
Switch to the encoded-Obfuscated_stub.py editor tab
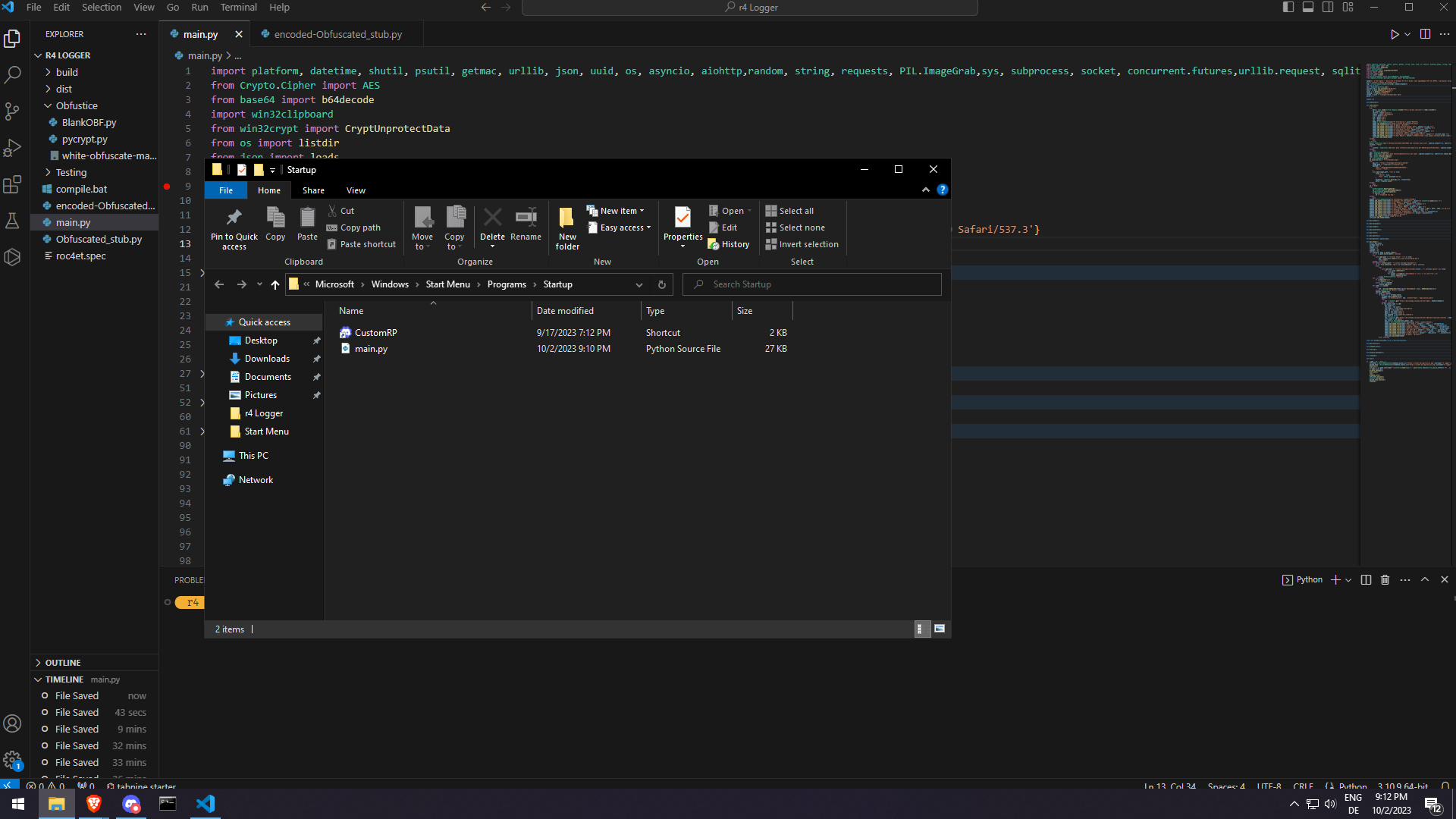point(337,34)
